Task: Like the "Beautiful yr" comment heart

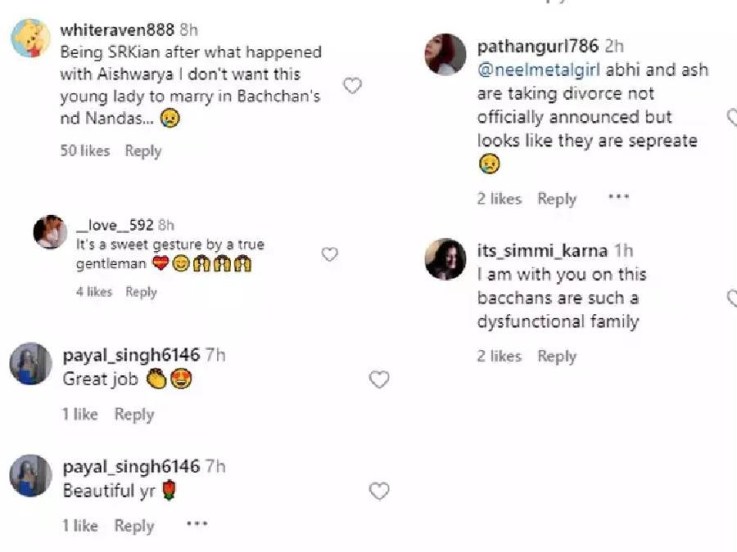Action: click(379, 491)
